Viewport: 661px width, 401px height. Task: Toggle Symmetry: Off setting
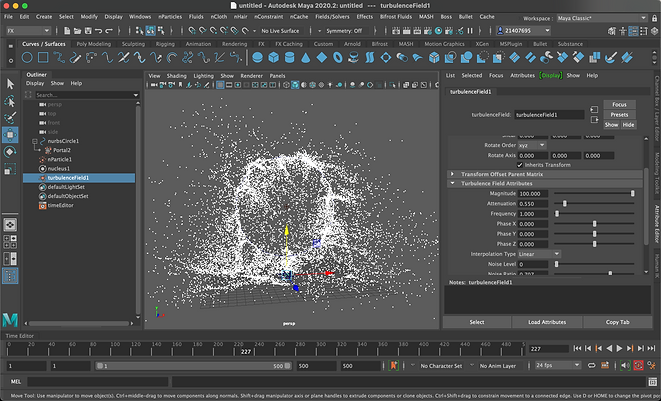point(344,31)
